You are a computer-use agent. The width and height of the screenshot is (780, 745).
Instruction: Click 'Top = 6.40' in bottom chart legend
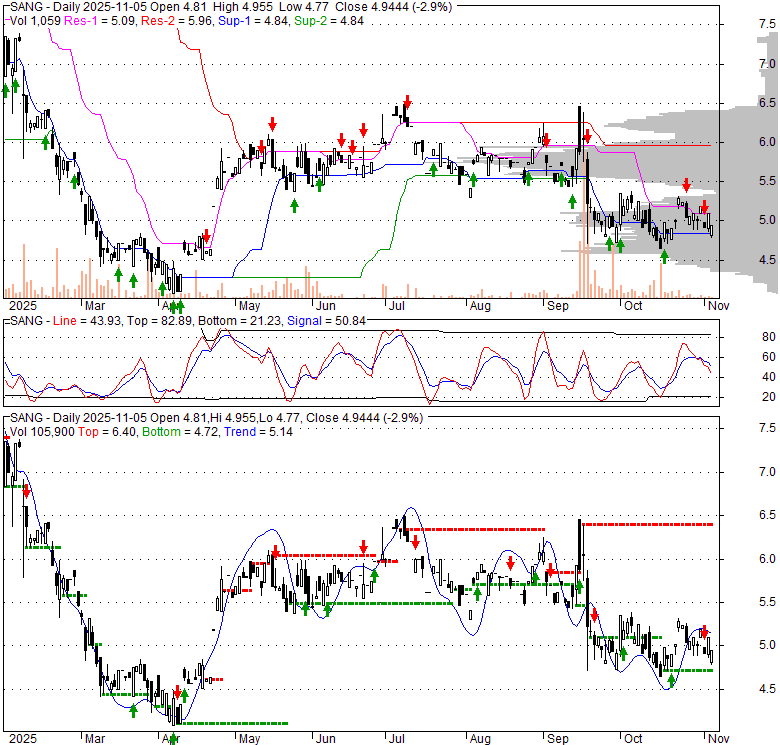(x=107, y=432)
